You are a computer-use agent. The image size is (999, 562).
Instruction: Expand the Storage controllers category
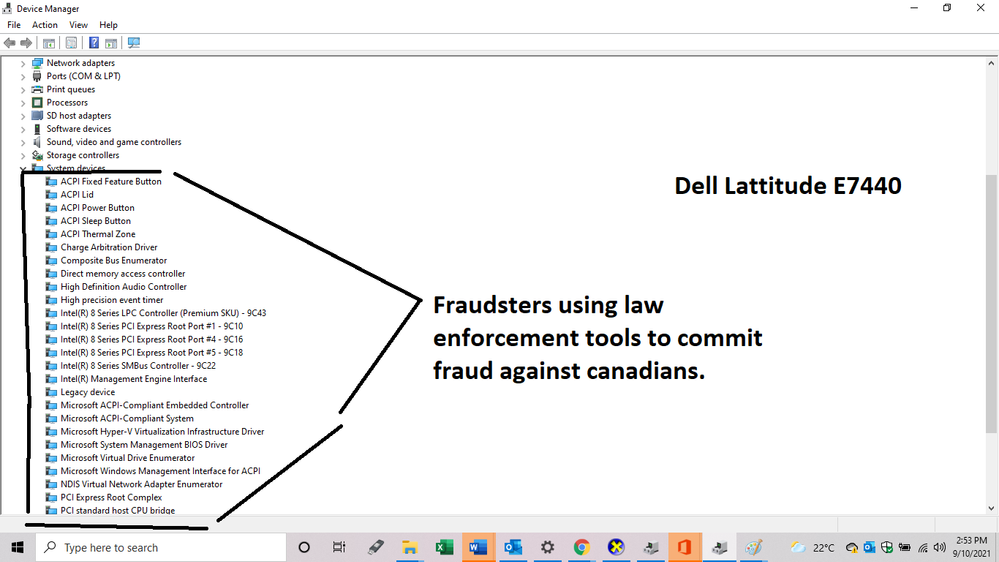[x=23, y=155]
